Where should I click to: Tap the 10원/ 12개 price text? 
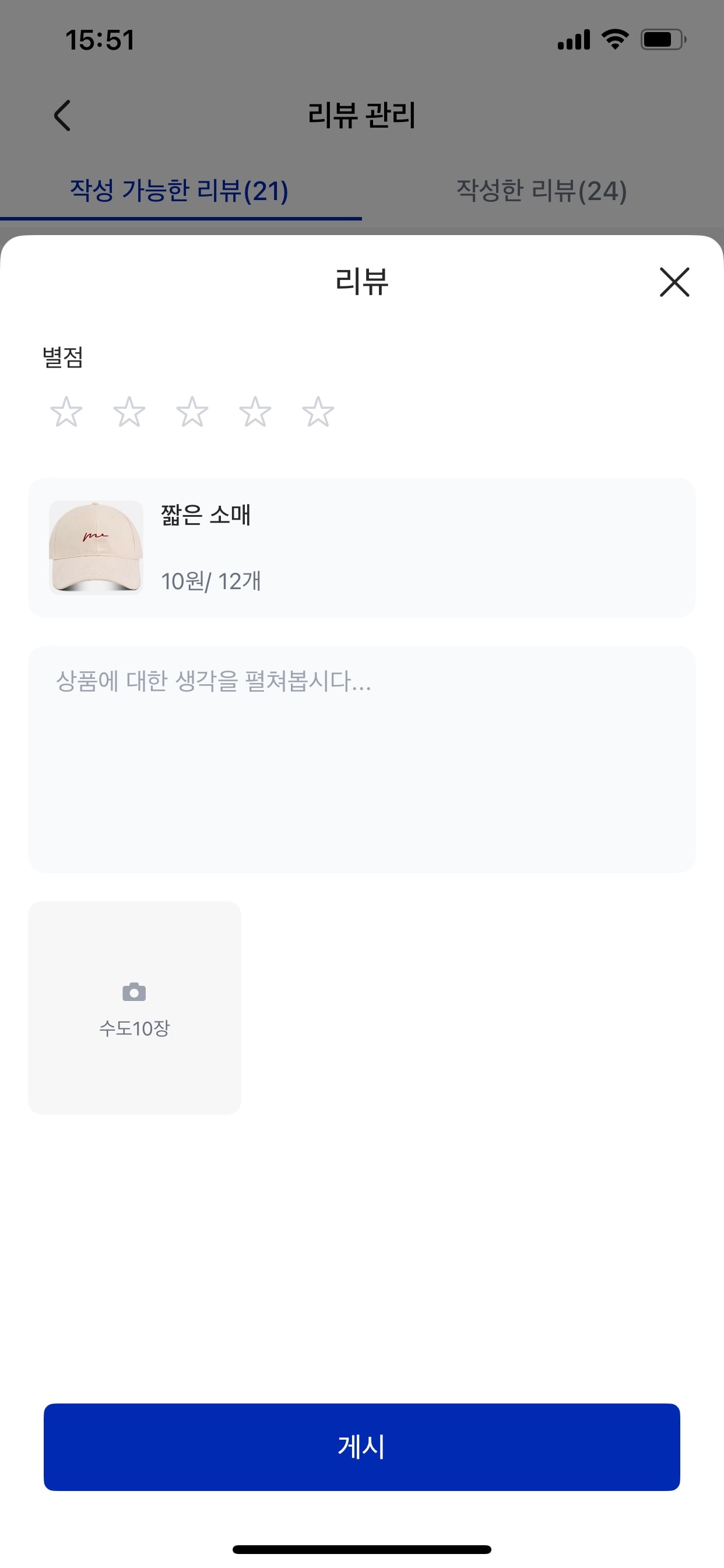click(x=211, y=582)
